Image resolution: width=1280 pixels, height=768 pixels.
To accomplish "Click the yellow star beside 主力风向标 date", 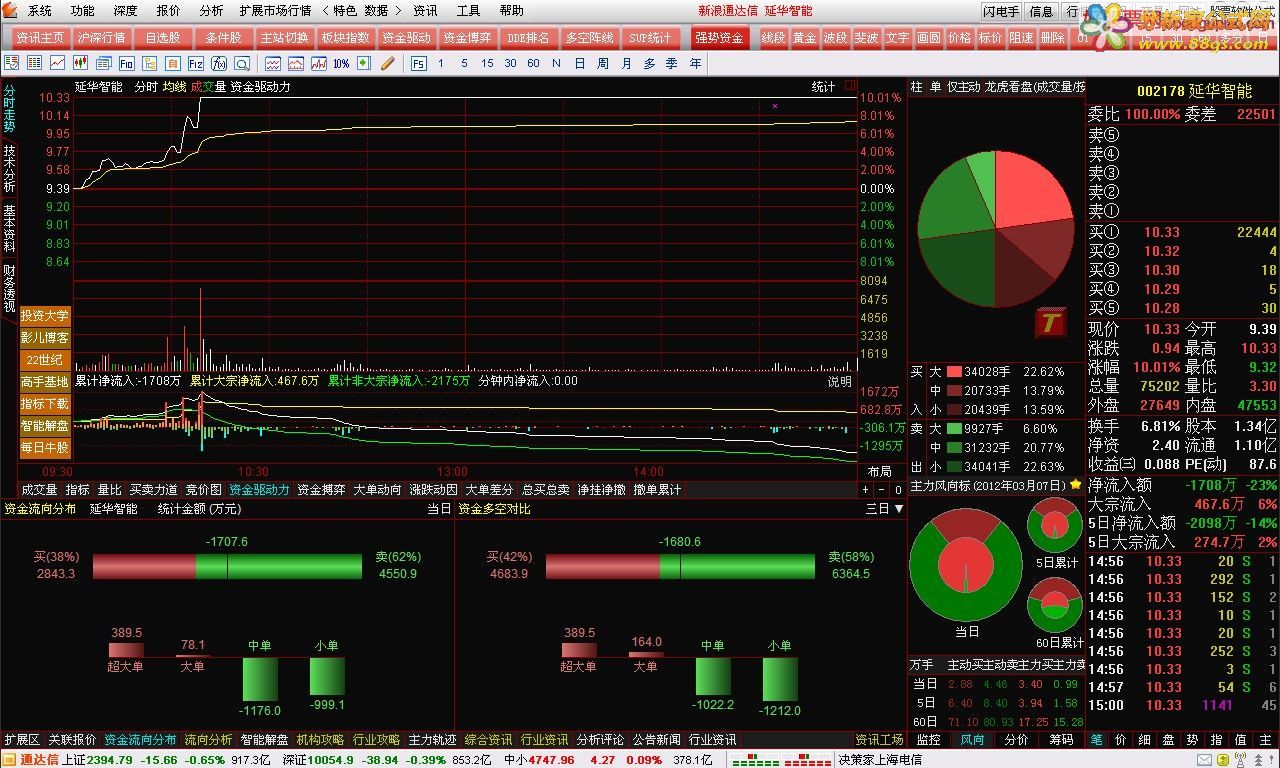I will tap(1075, 485).
